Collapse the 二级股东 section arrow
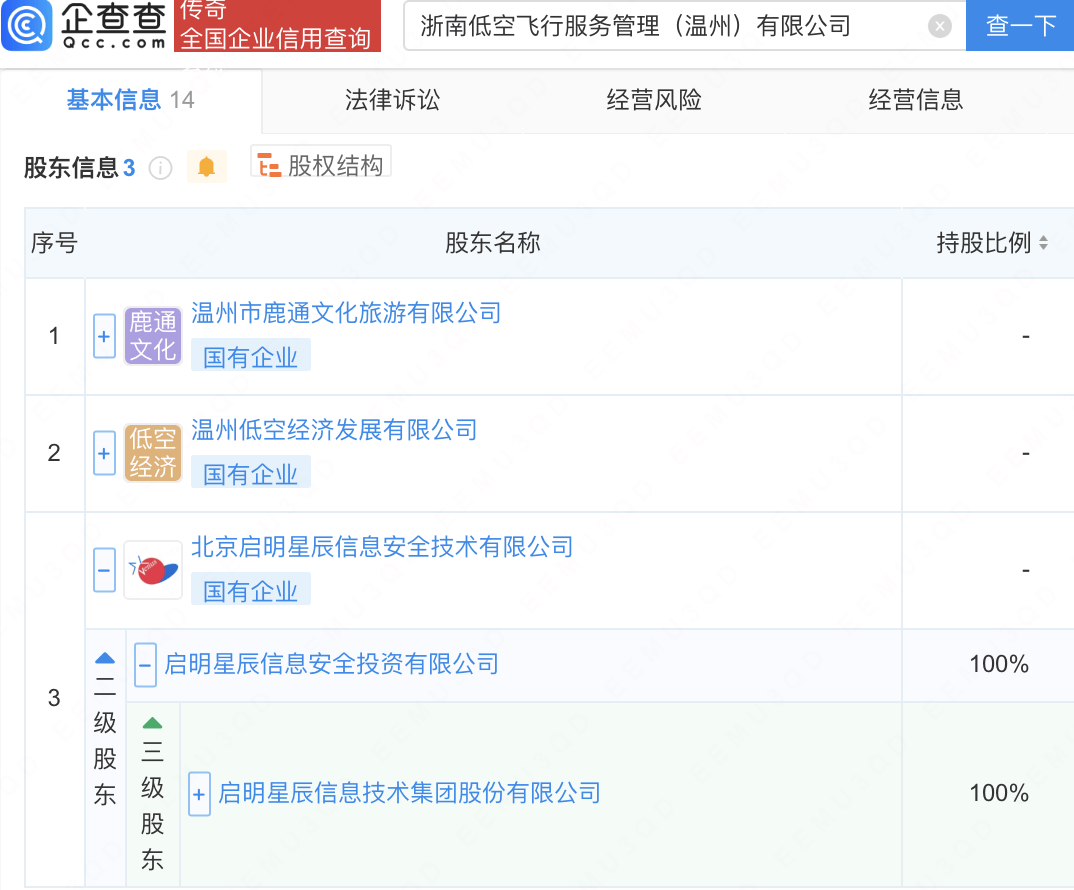The image size is (1074, 890). (105, 658)
